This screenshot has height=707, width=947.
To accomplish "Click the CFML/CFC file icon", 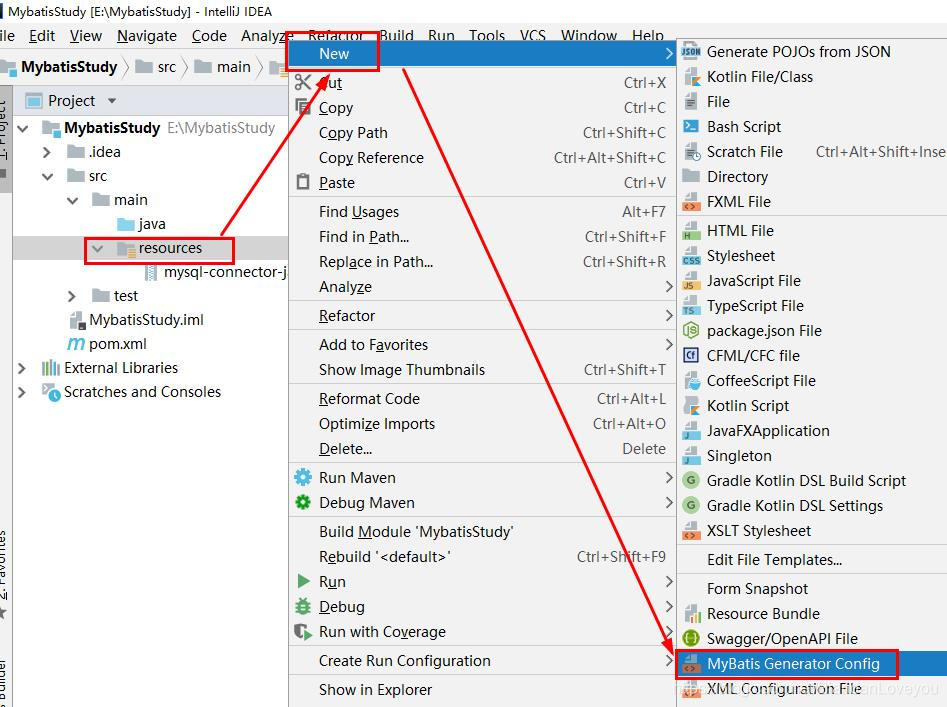I will coord(691,356).
